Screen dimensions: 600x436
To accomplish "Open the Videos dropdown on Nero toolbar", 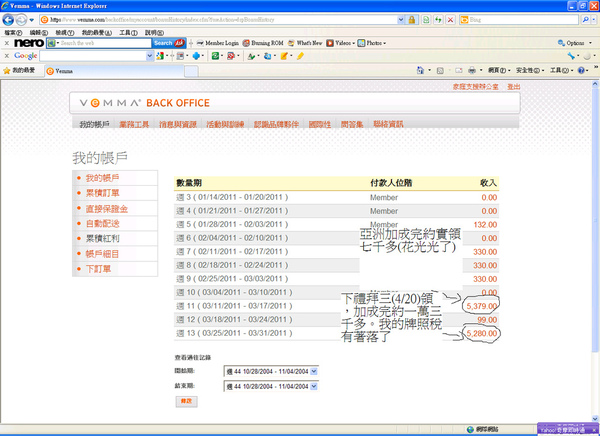I will pyautogui.click(x=341, y=43).
